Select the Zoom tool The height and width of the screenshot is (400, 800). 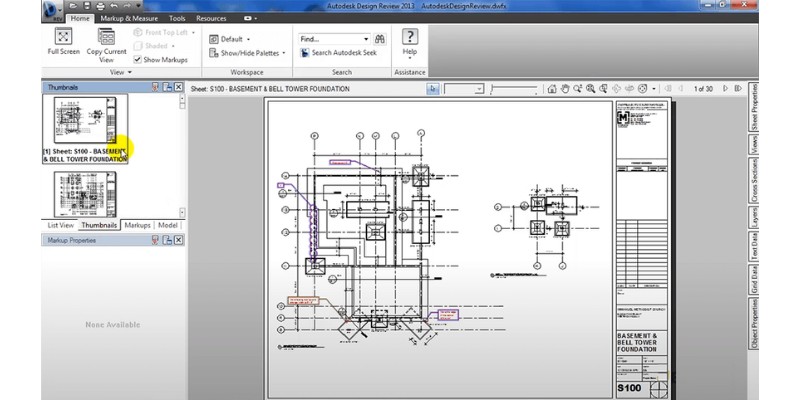(578, 89)
